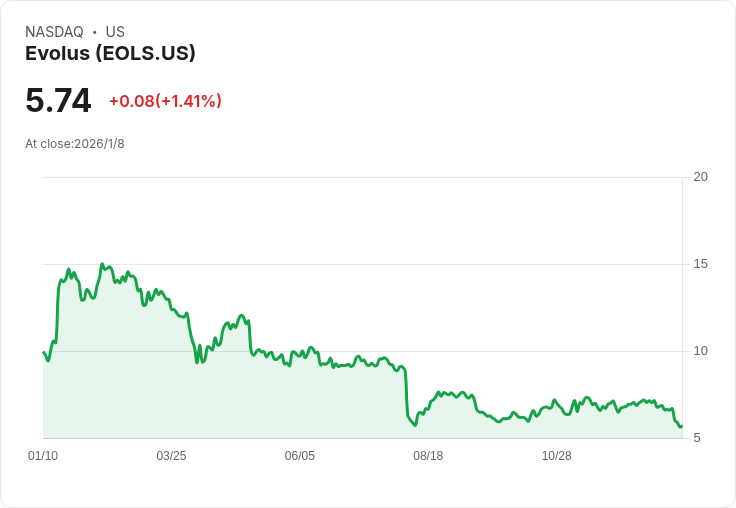Click the US market label
736x508 pixels.
(115, 32)
